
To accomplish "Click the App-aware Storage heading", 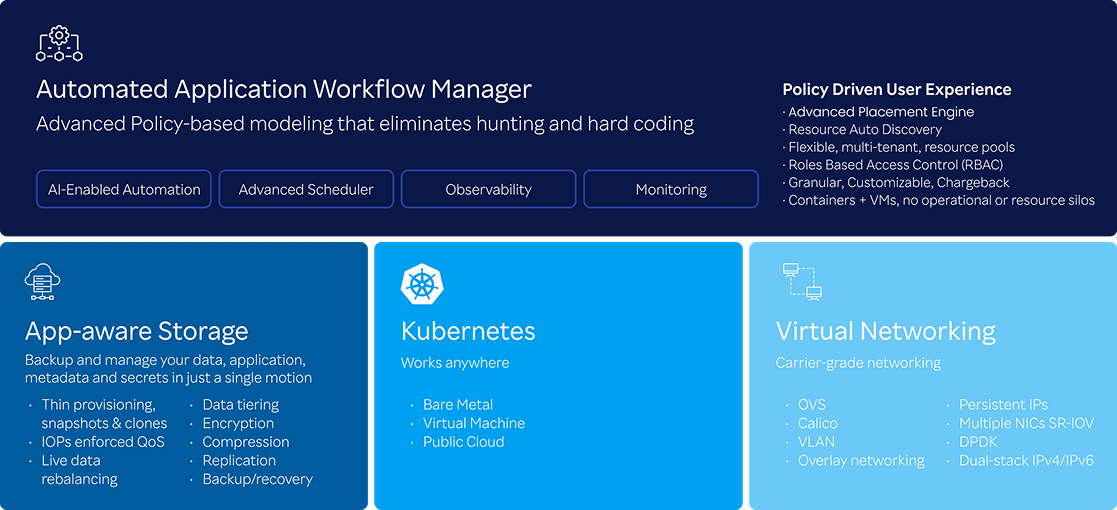I will click(137, 331).
